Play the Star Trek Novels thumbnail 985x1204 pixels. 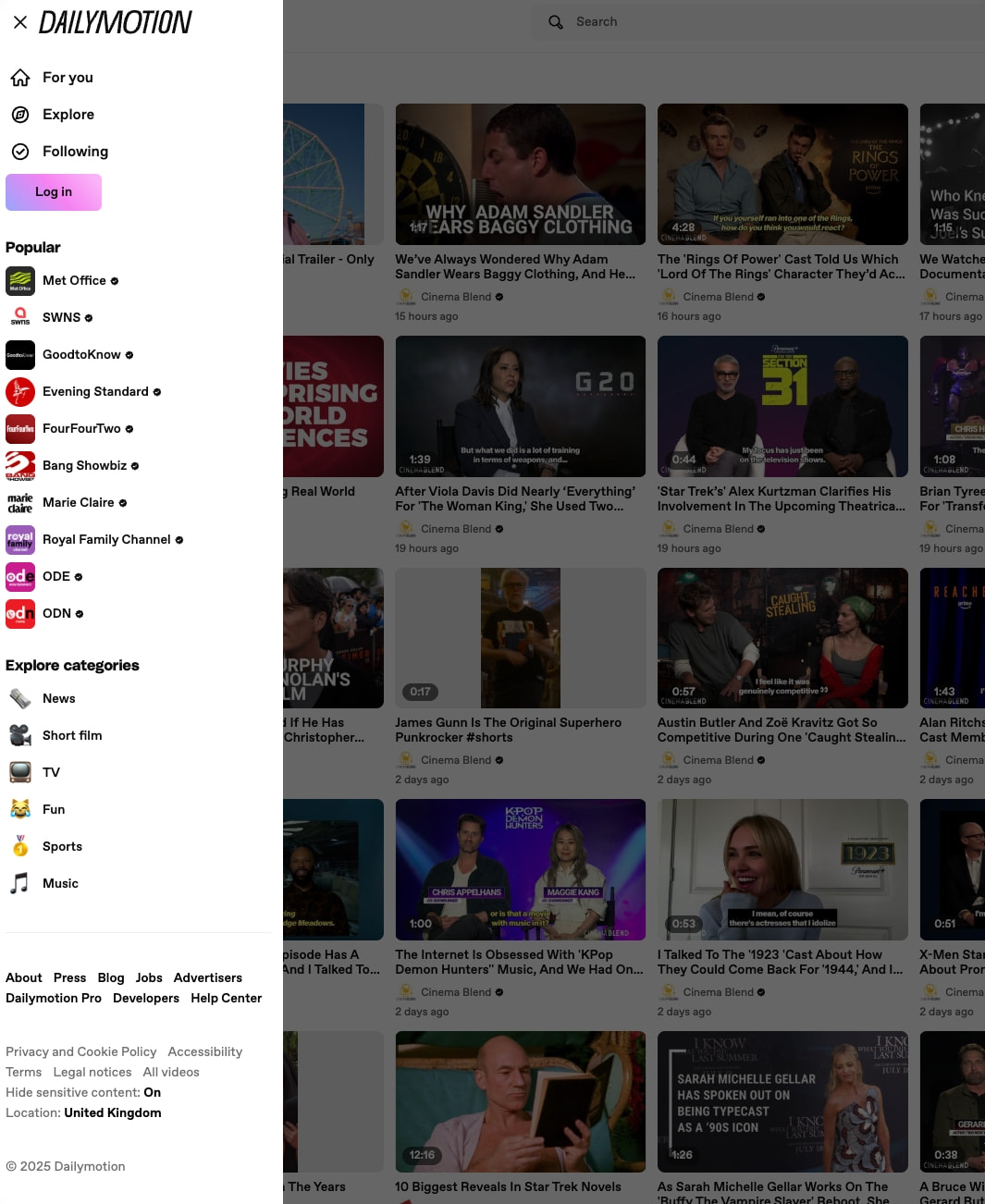pyautogui.click(x=521, y=1101)
